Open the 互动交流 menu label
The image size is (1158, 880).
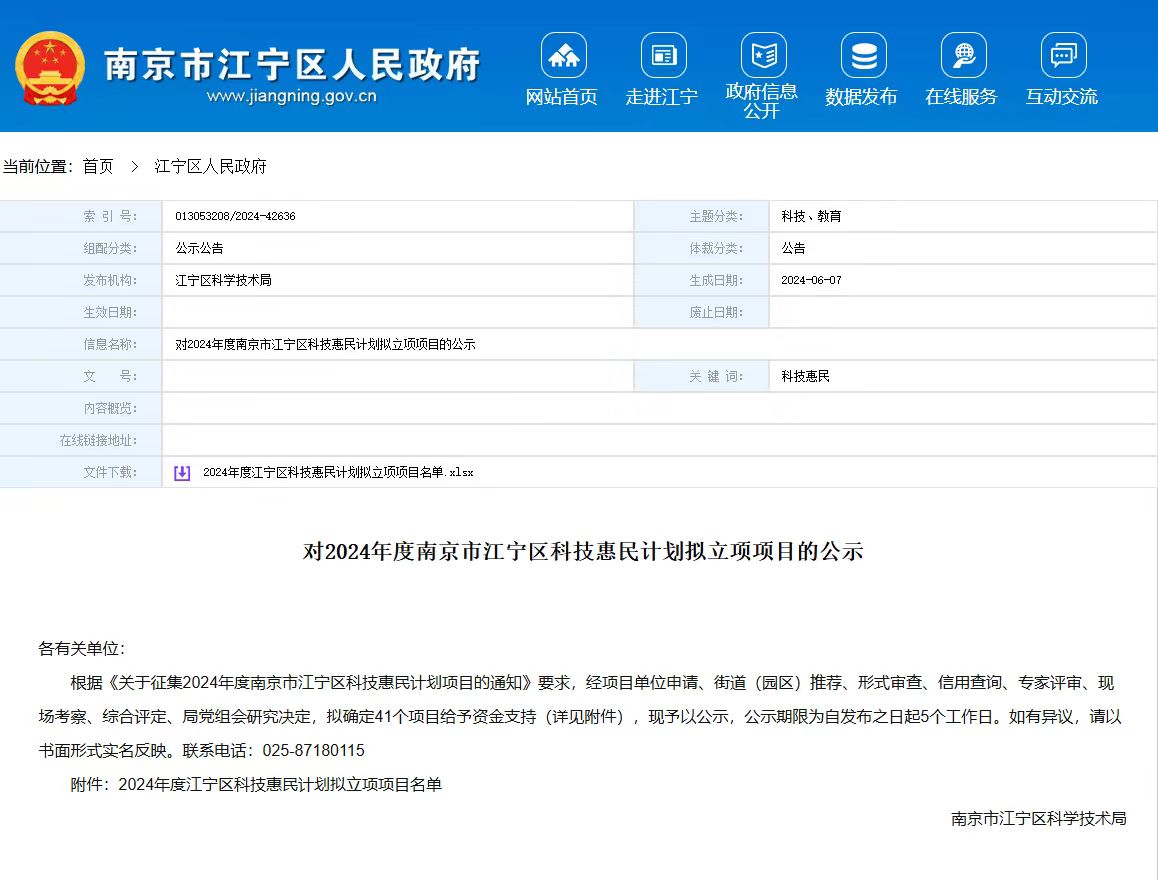coord(1062,97)
